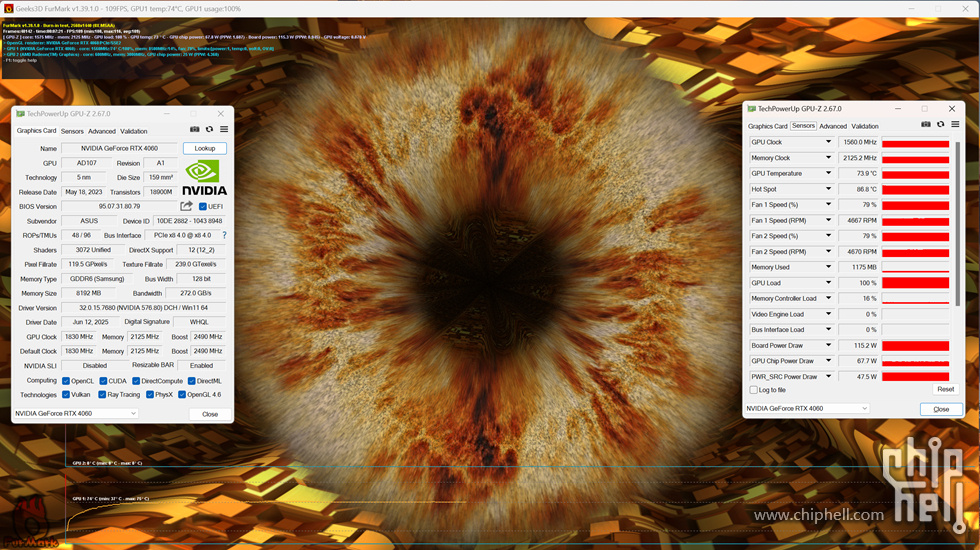Click the refresh icon in right GPU-Z sensors window

click(x=941, y=124)
